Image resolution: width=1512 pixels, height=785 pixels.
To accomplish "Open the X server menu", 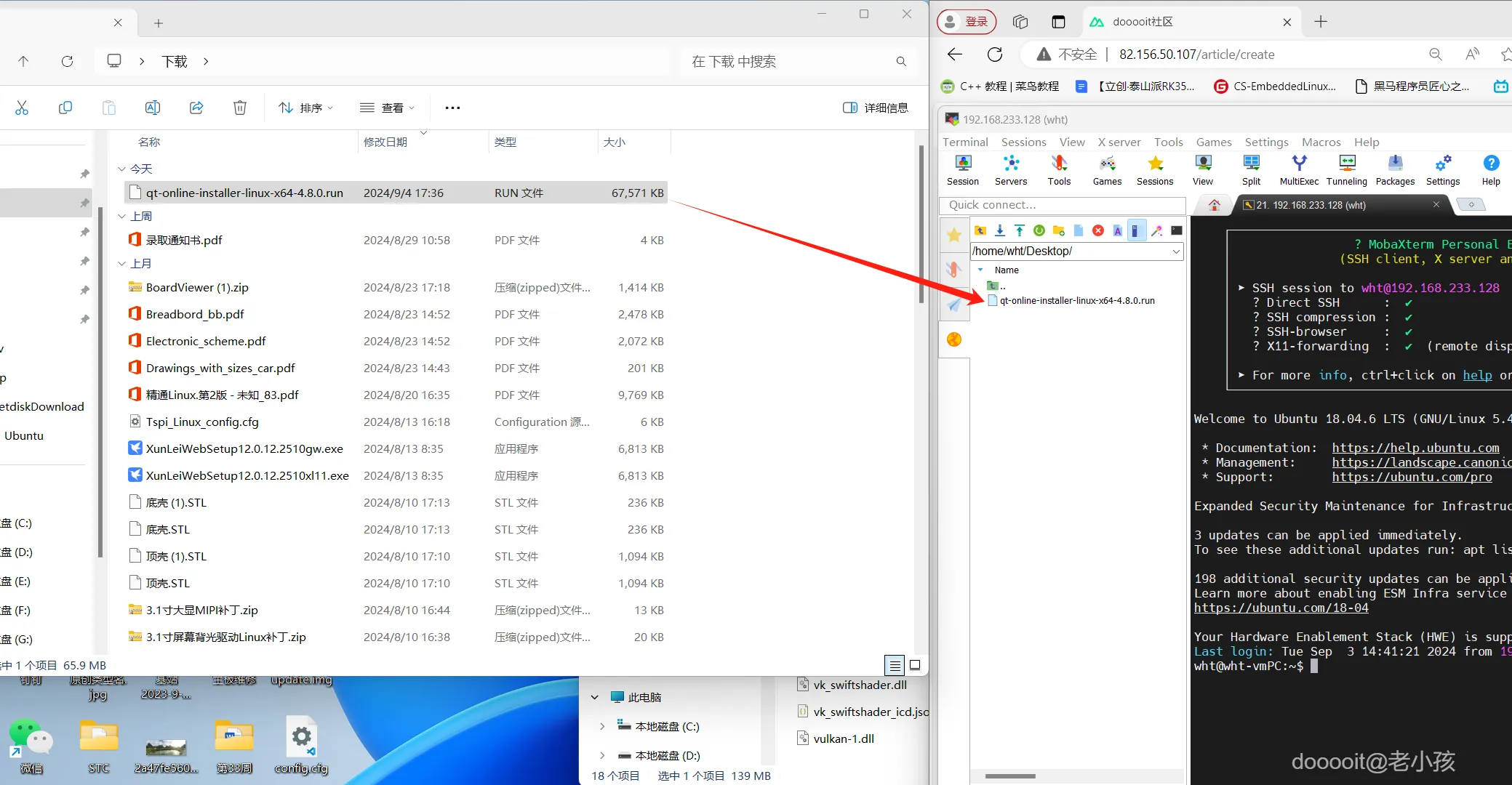I will click(x=1119, y=142).
